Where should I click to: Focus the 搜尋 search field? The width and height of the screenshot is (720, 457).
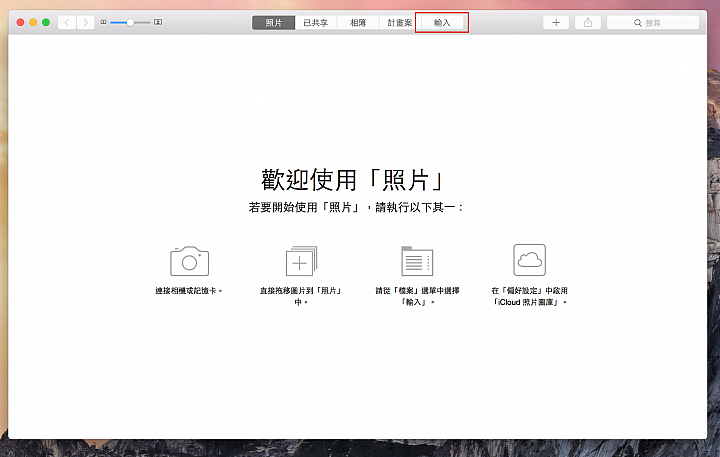tap(652, 23)
